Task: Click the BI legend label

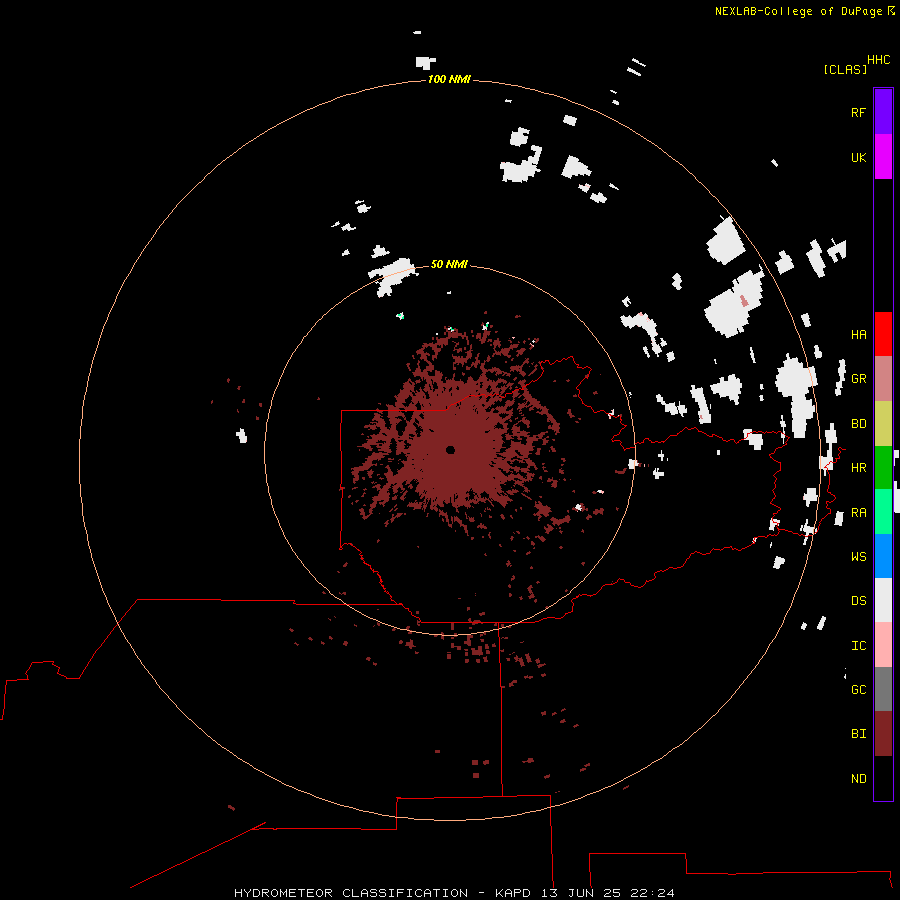Action: point(858,734)
